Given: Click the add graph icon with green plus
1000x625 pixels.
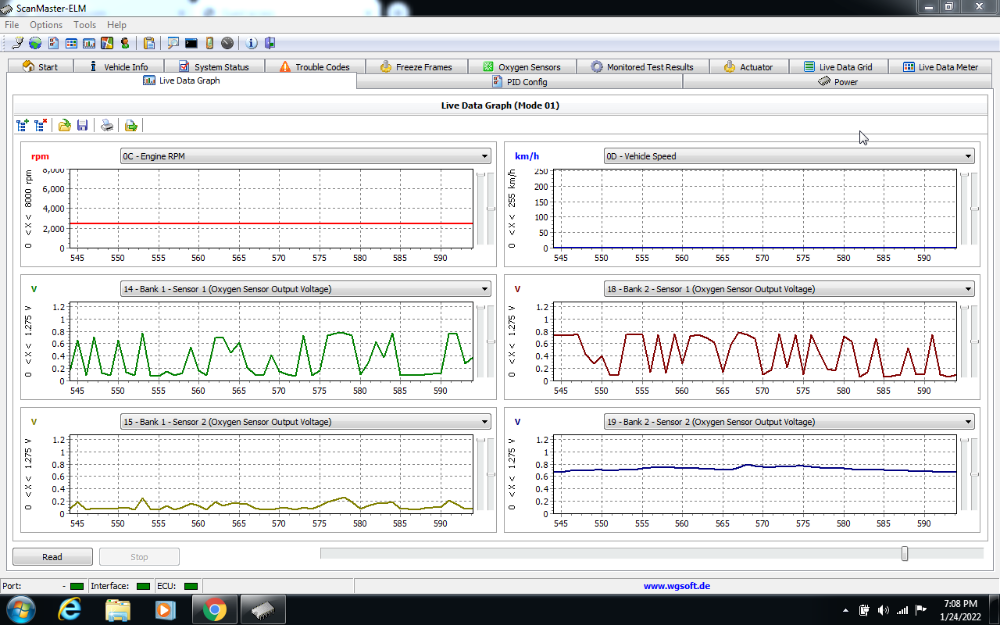Looking at the screenshot, I should pyautogui.click(x=23, y=125).
